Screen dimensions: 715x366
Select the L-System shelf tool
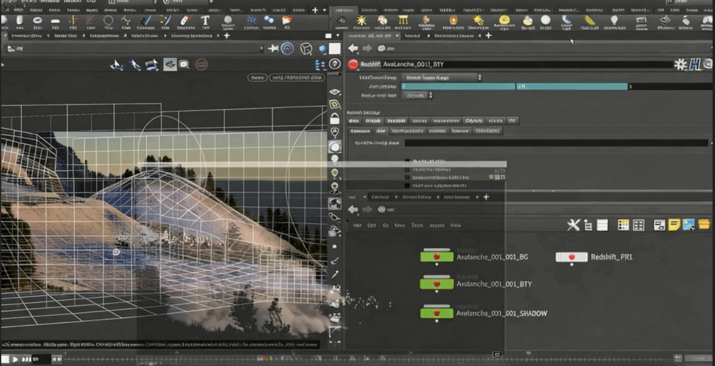point(252,21)
